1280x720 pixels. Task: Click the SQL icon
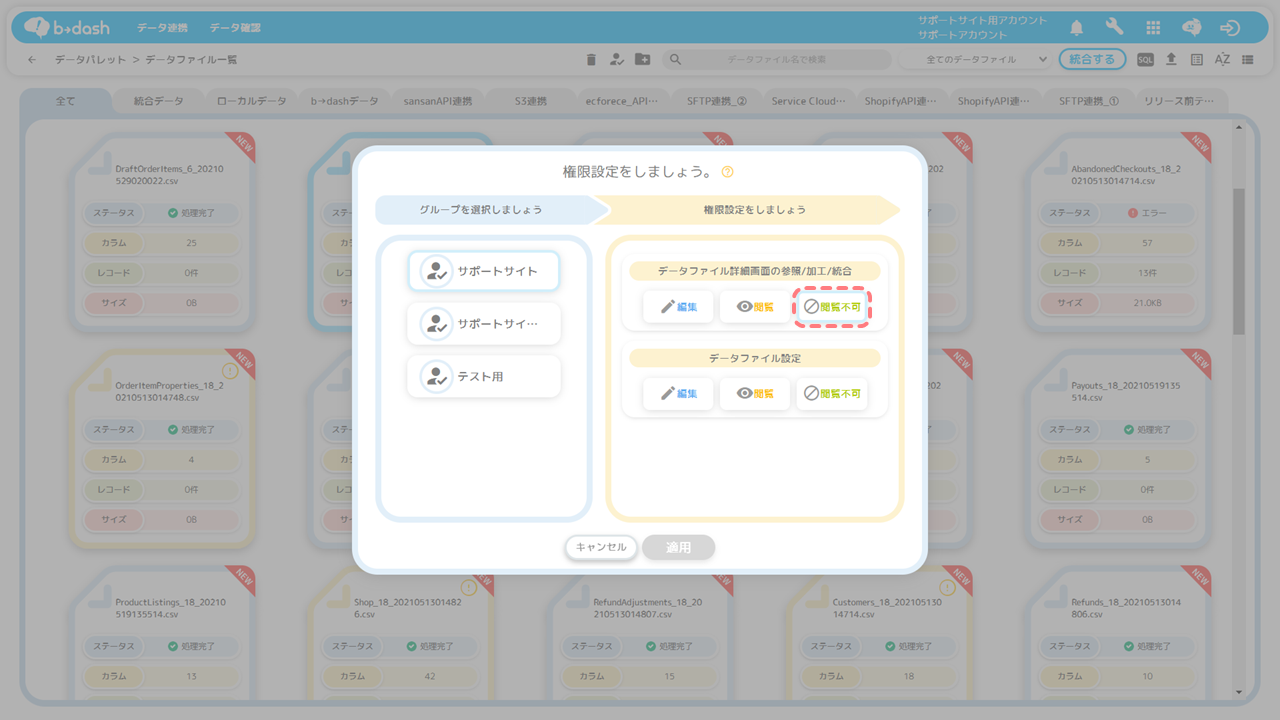(x=1146, y=60)
